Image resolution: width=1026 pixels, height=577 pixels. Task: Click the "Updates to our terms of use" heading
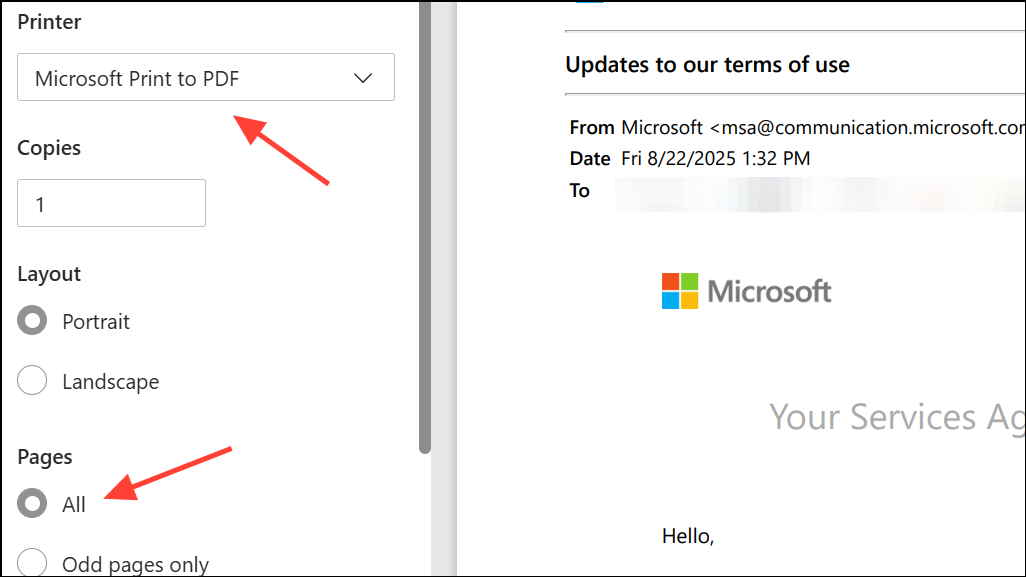pyautogui.click(x=707, y=65)
